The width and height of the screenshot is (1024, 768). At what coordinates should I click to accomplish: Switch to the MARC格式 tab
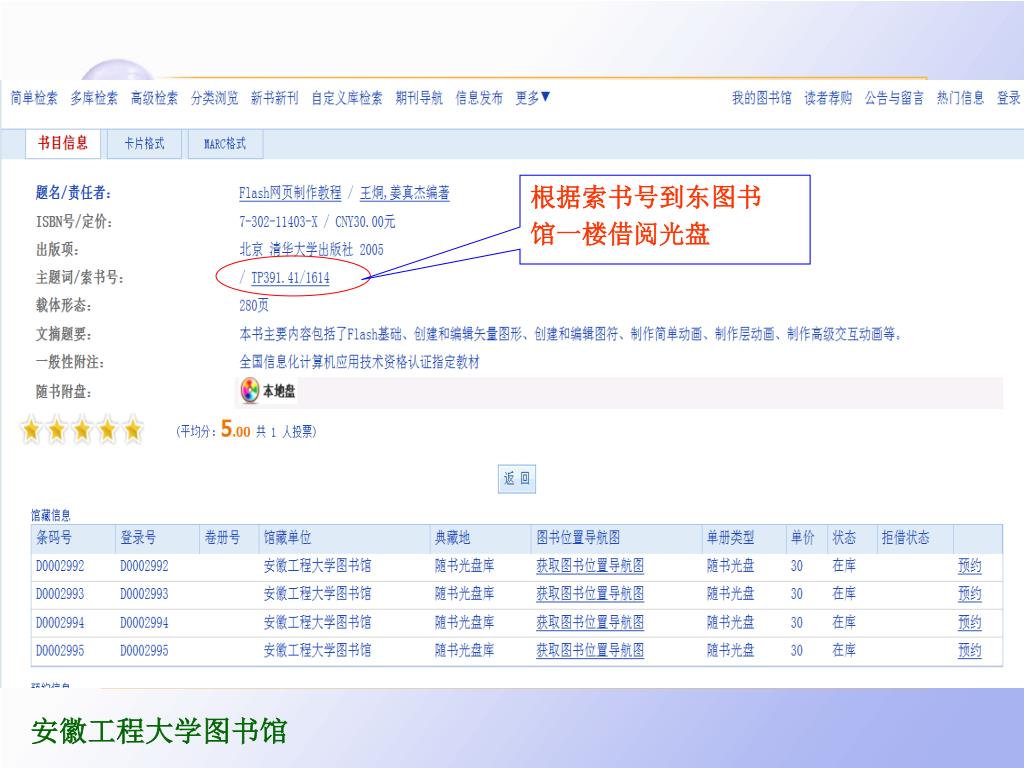tap(225, 144)
